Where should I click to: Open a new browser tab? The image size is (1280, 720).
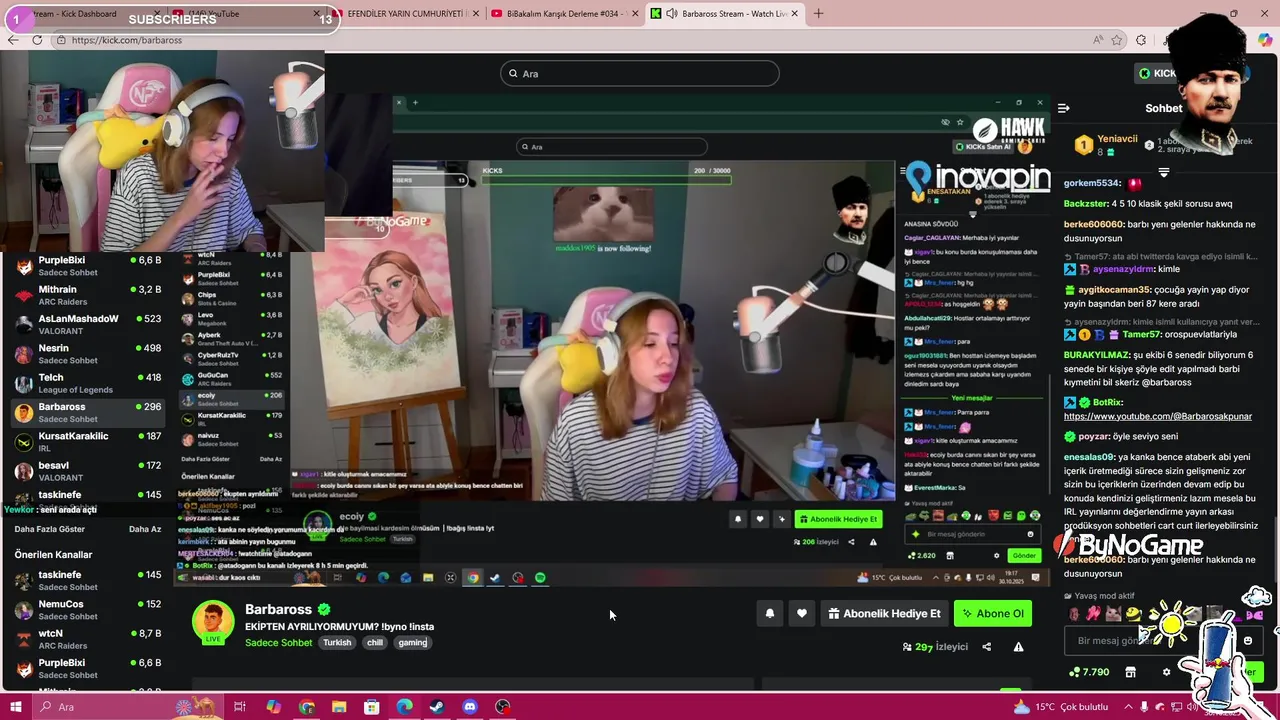pyautogui.click(x=818, y=13)
